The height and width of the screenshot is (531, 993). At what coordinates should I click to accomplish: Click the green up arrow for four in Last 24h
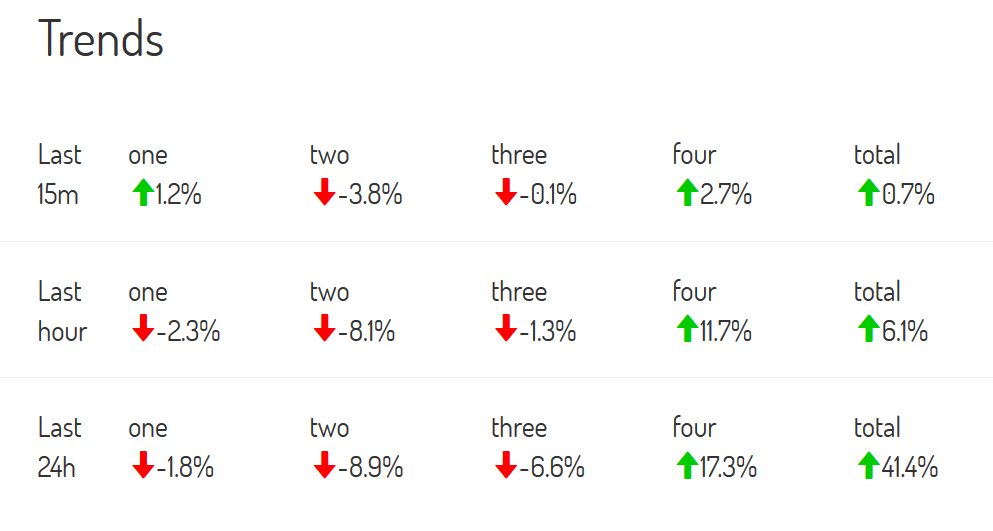point(687,465)
